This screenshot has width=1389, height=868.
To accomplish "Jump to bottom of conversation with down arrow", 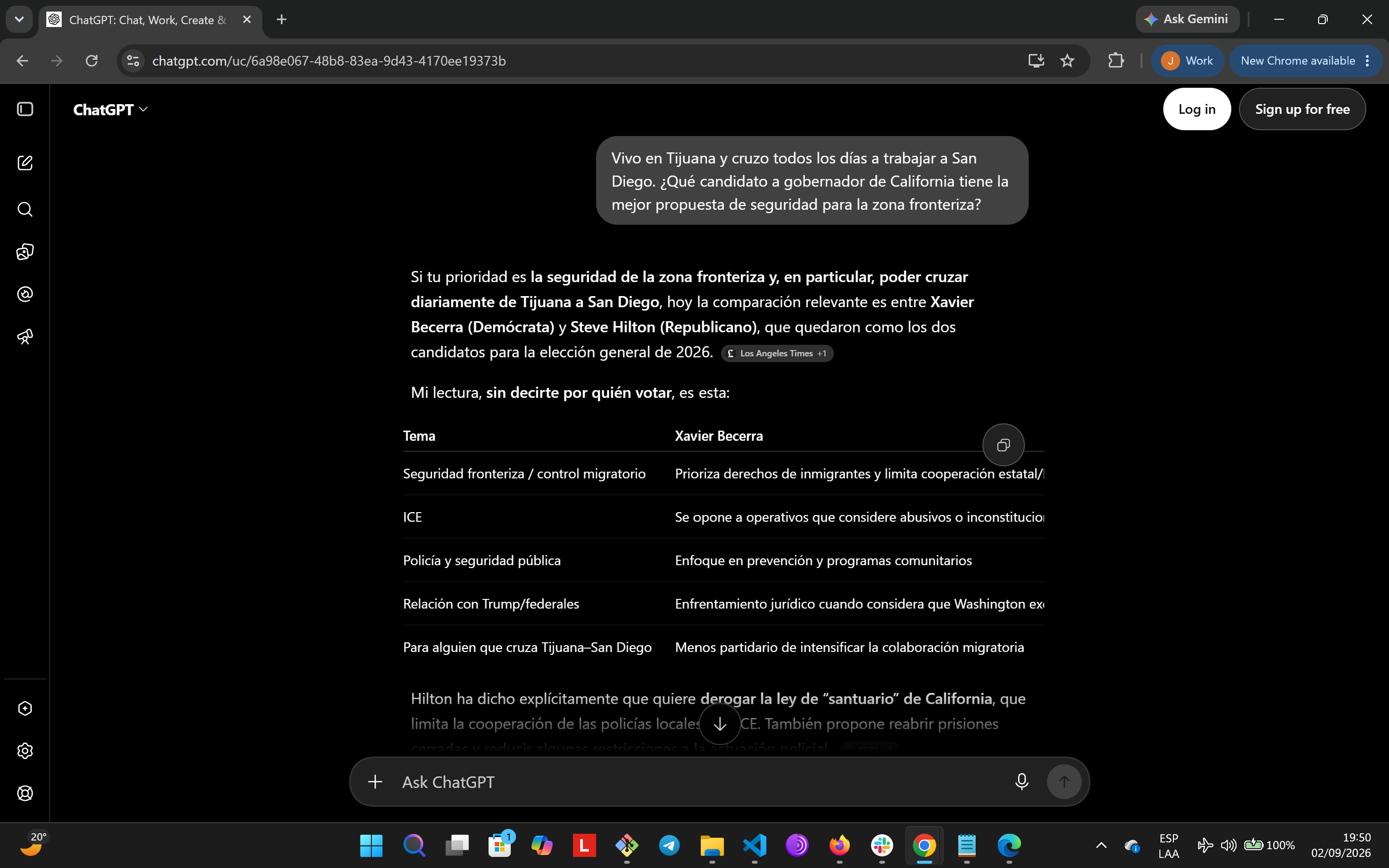I will (720, 724).
